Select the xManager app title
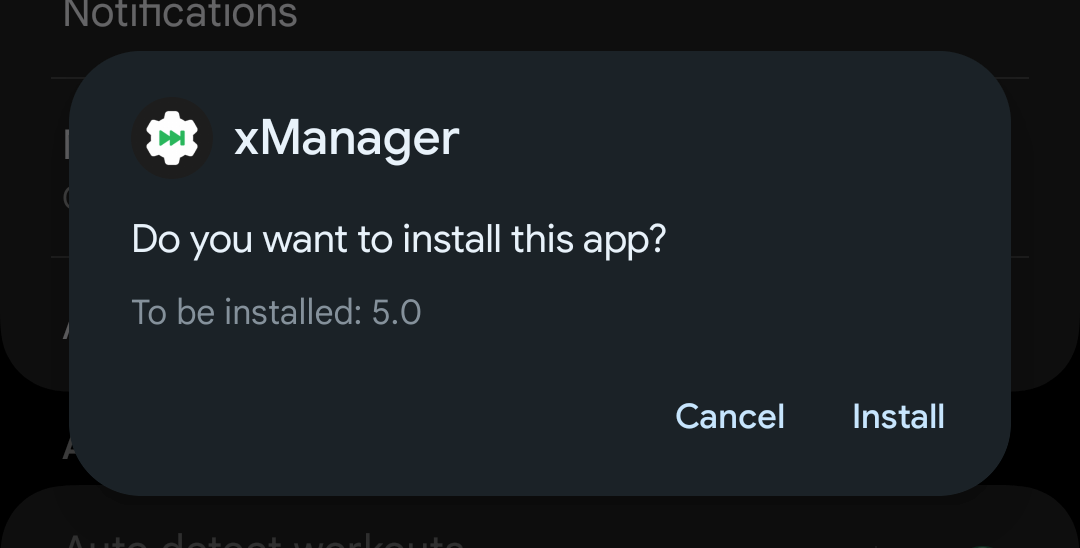This screenshot has width=1080, height=548. [346, 139]
